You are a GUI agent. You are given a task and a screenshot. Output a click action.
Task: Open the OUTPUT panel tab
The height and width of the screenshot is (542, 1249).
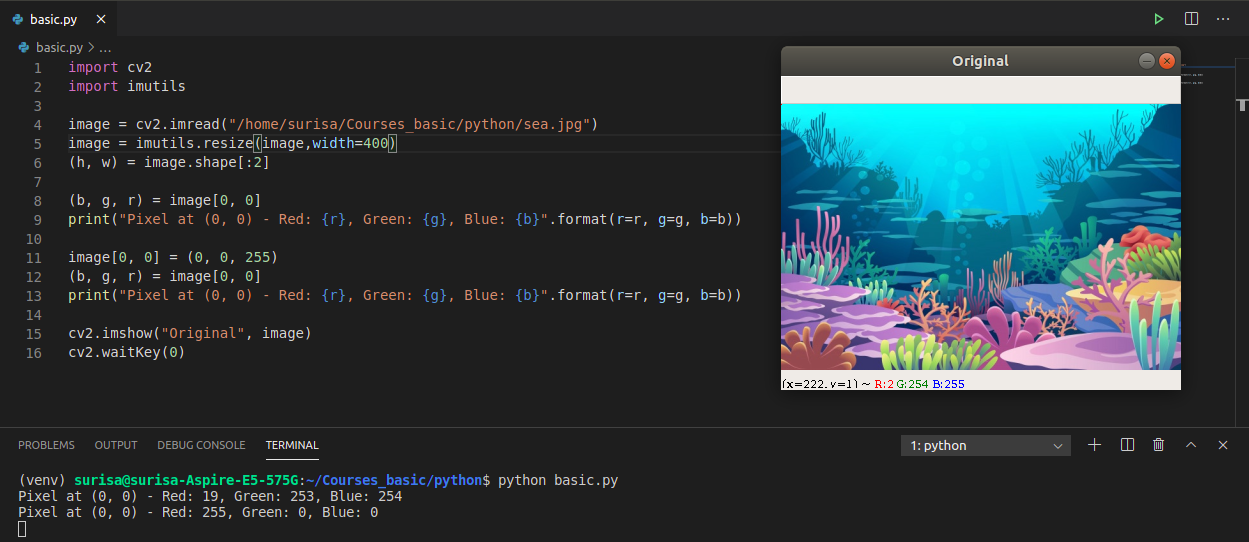pos(116,445)
